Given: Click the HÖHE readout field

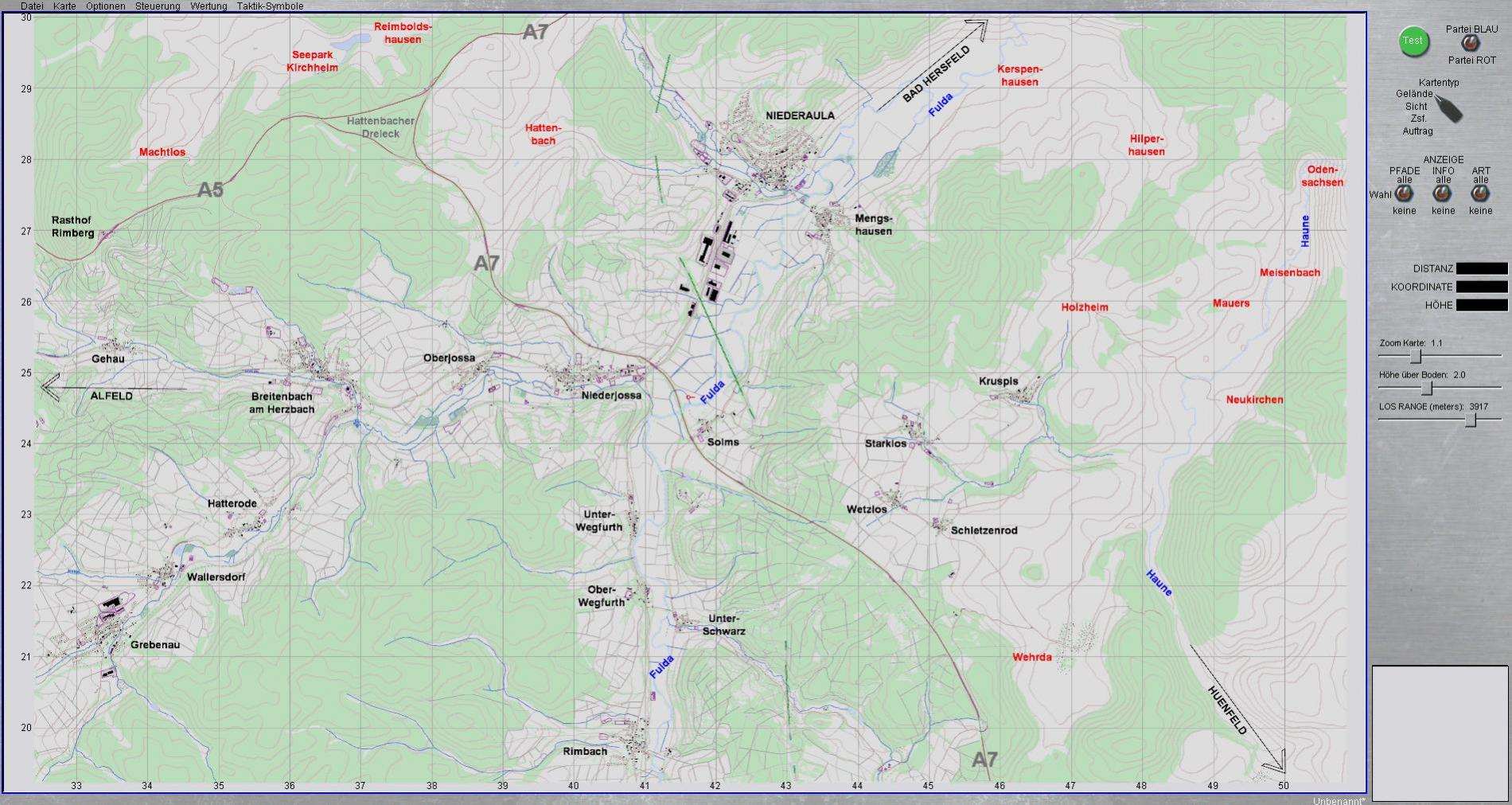Looking at the screenshot, I should tap(1481, 306).
